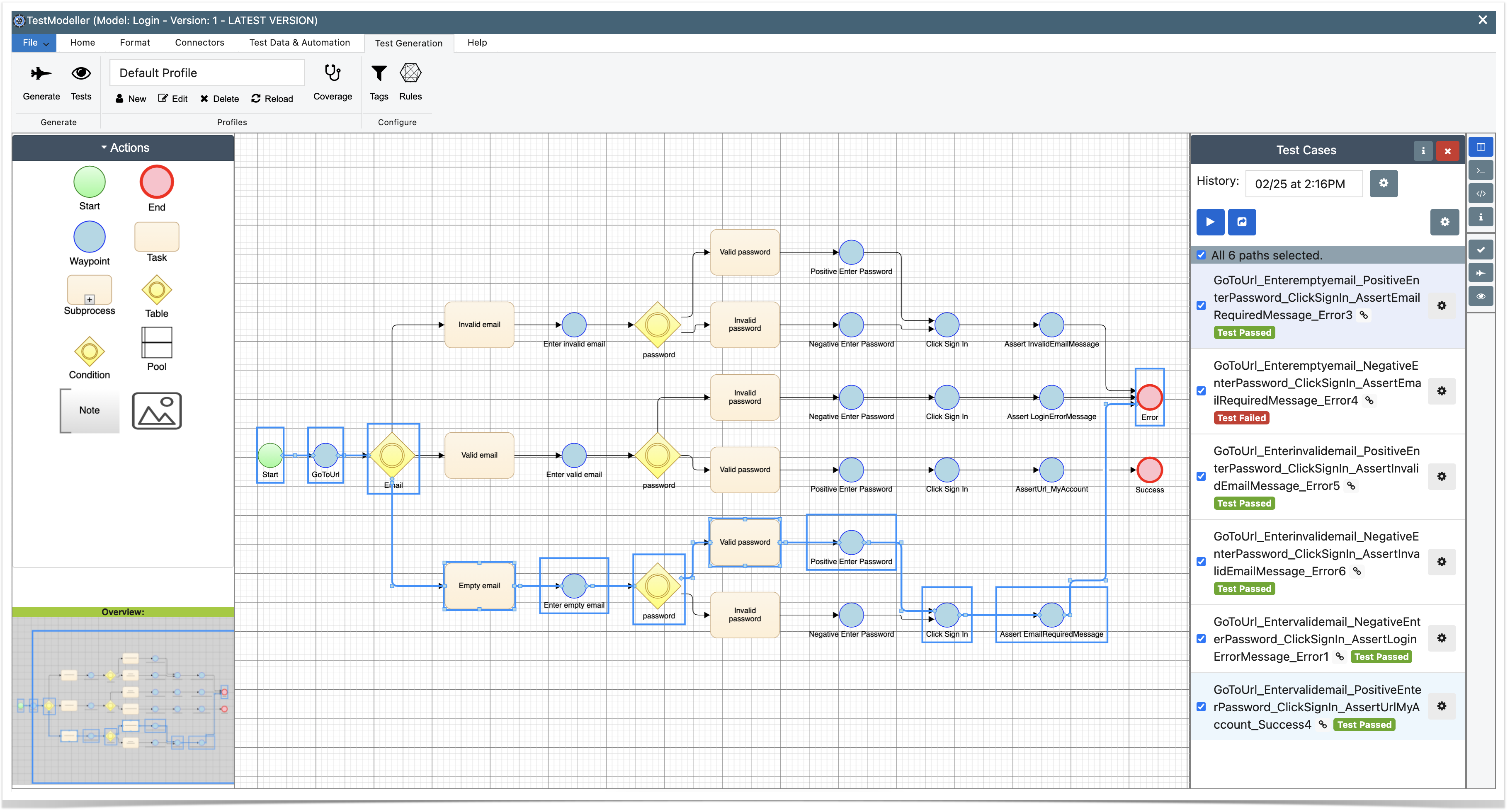Click the Tags icon
1510x812 pixels.
click(379, 75)
